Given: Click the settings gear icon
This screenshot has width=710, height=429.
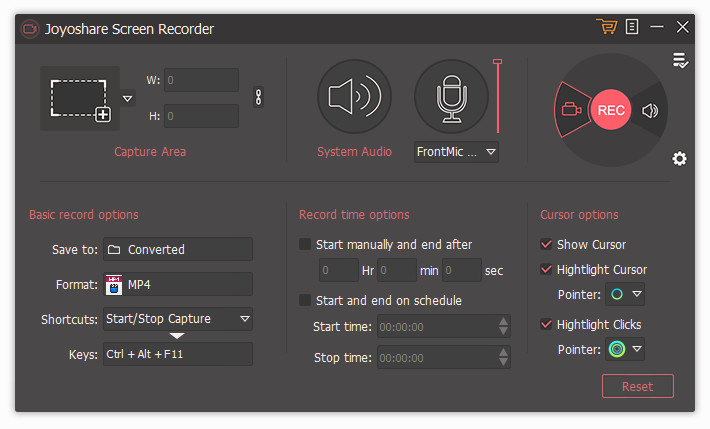Looking at the screenshot, I should 679,159.
